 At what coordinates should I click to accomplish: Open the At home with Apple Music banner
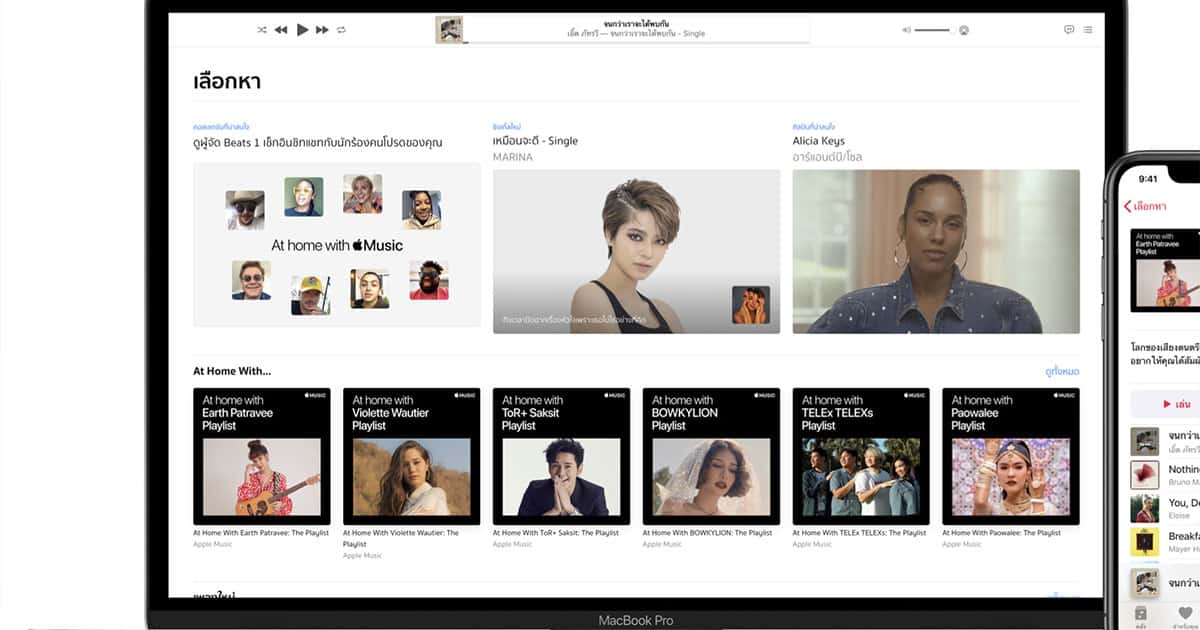point(337,244)
